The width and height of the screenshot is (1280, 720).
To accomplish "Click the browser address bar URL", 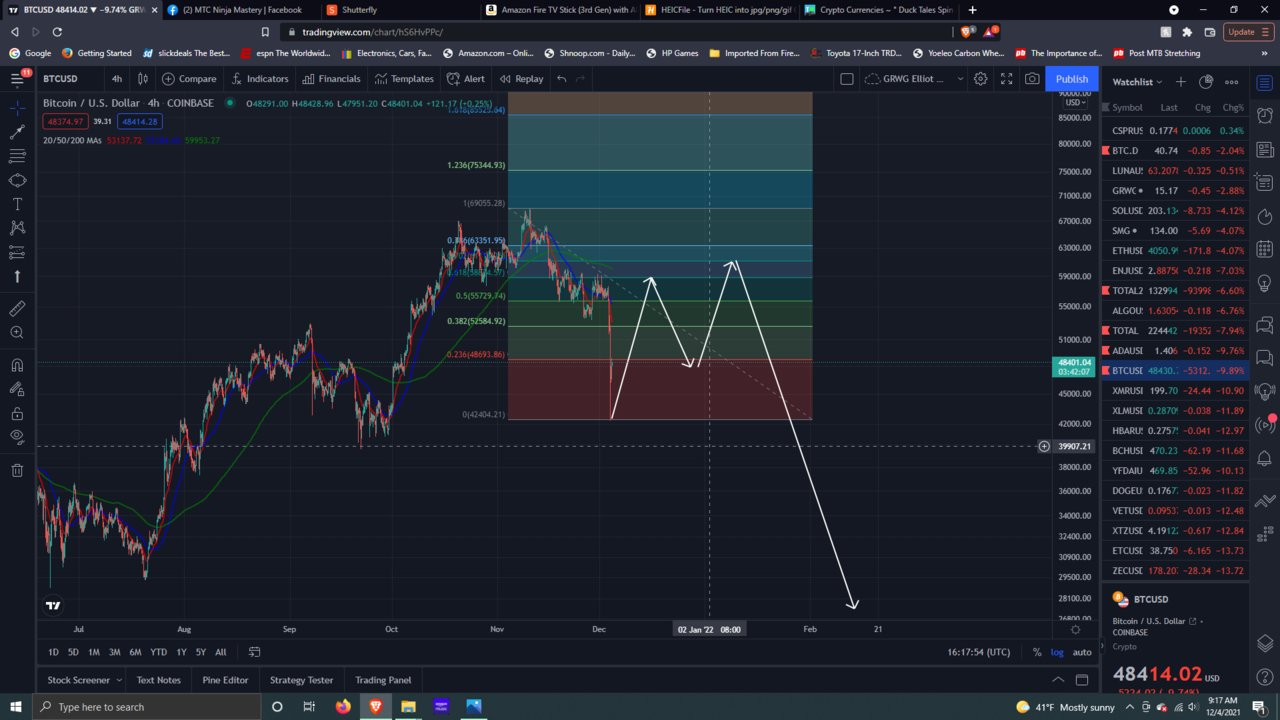I will 372,32.
